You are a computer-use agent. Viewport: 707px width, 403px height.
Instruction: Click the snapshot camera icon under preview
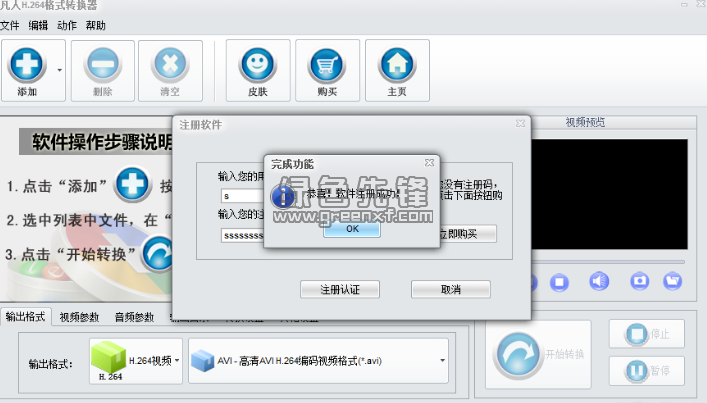coord(638,280)
